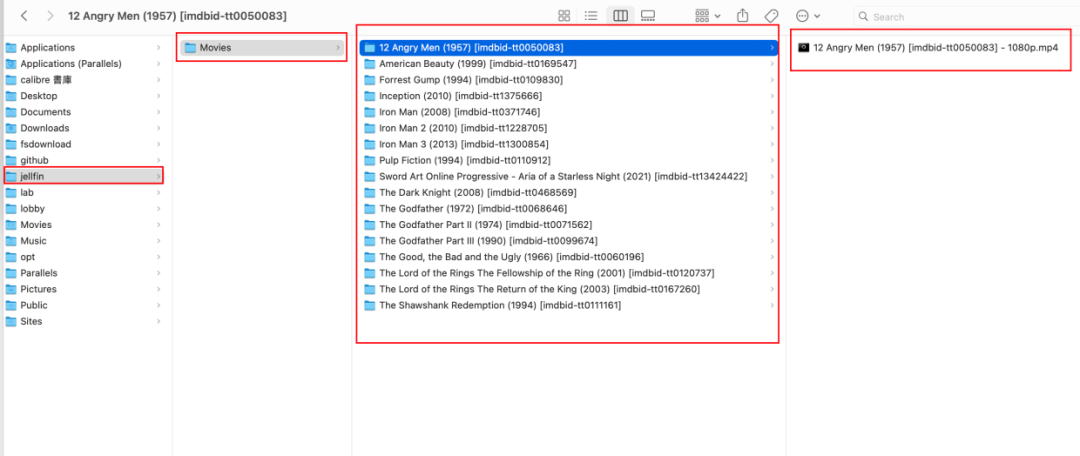This screenshot has height=456, width=1080.
Task: Select the Desktop folder
Action: pos(83,96)
